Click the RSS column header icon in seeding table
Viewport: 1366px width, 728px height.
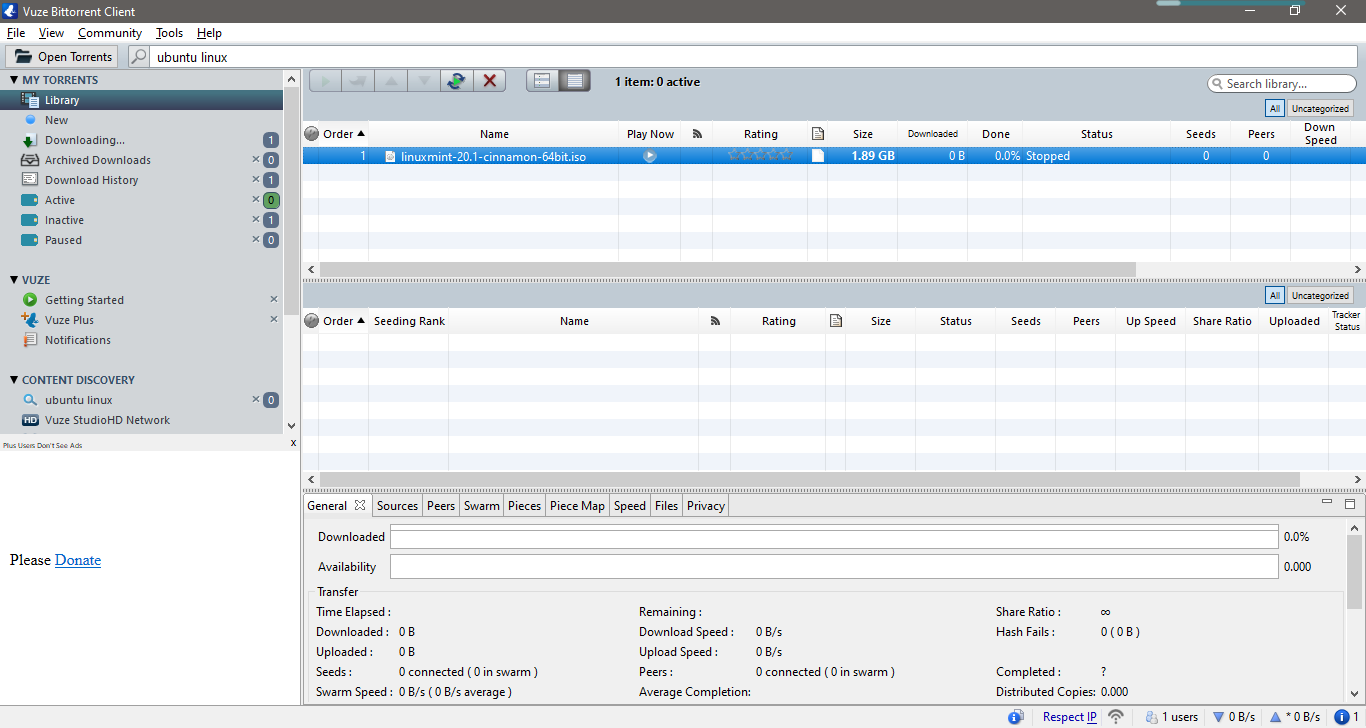pos(715,321)
